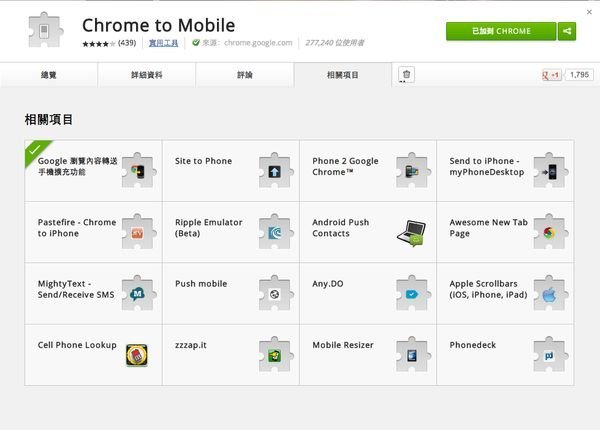Click the trash icon beside tabs
The width and height of the screenshot is (600, 430).
[x=406, y=75]
